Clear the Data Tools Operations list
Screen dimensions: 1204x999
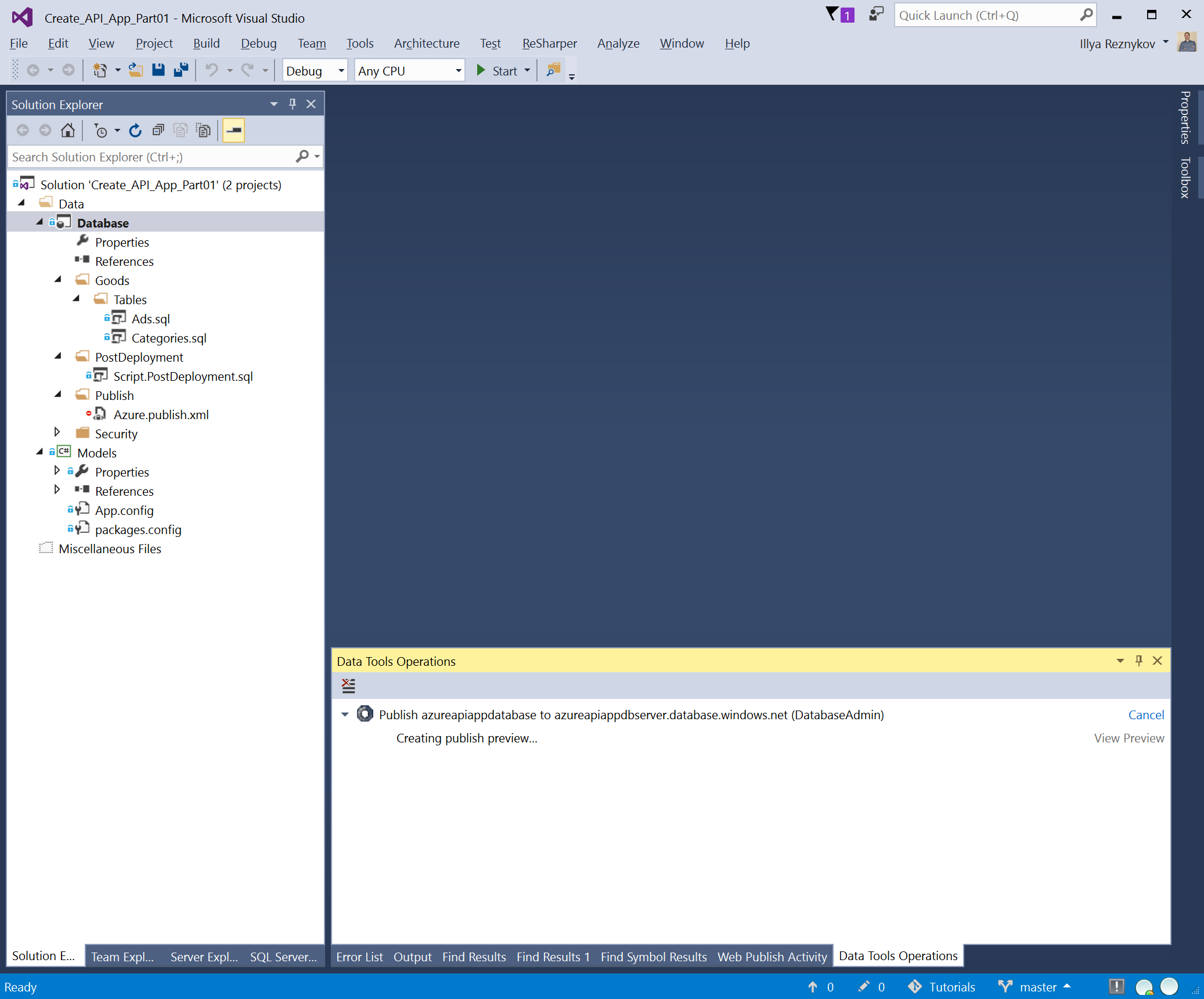pyautogui.click(x=348, y=686)
